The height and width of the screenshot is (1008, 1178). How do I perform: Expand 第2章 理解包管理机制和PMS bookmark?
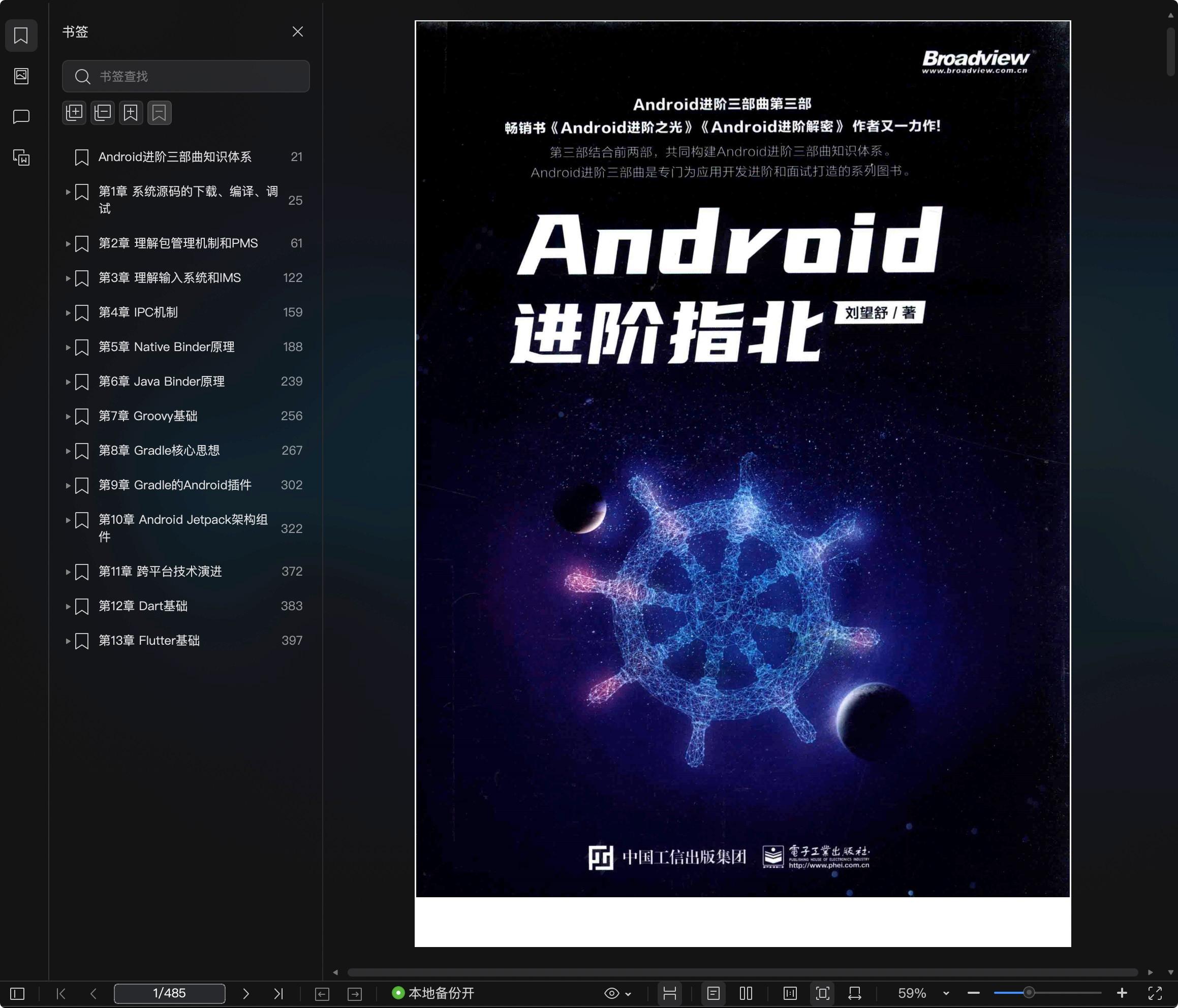pos(68,243)
